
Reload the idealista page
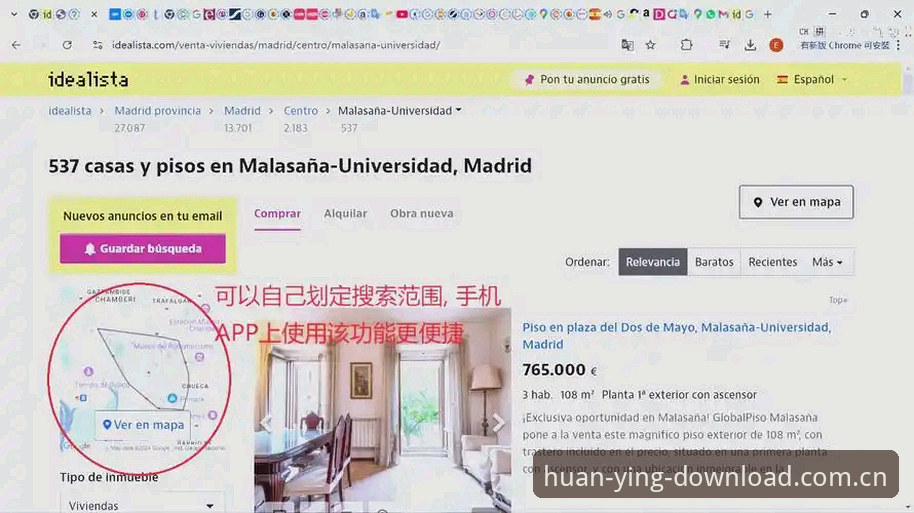point(67,45)
